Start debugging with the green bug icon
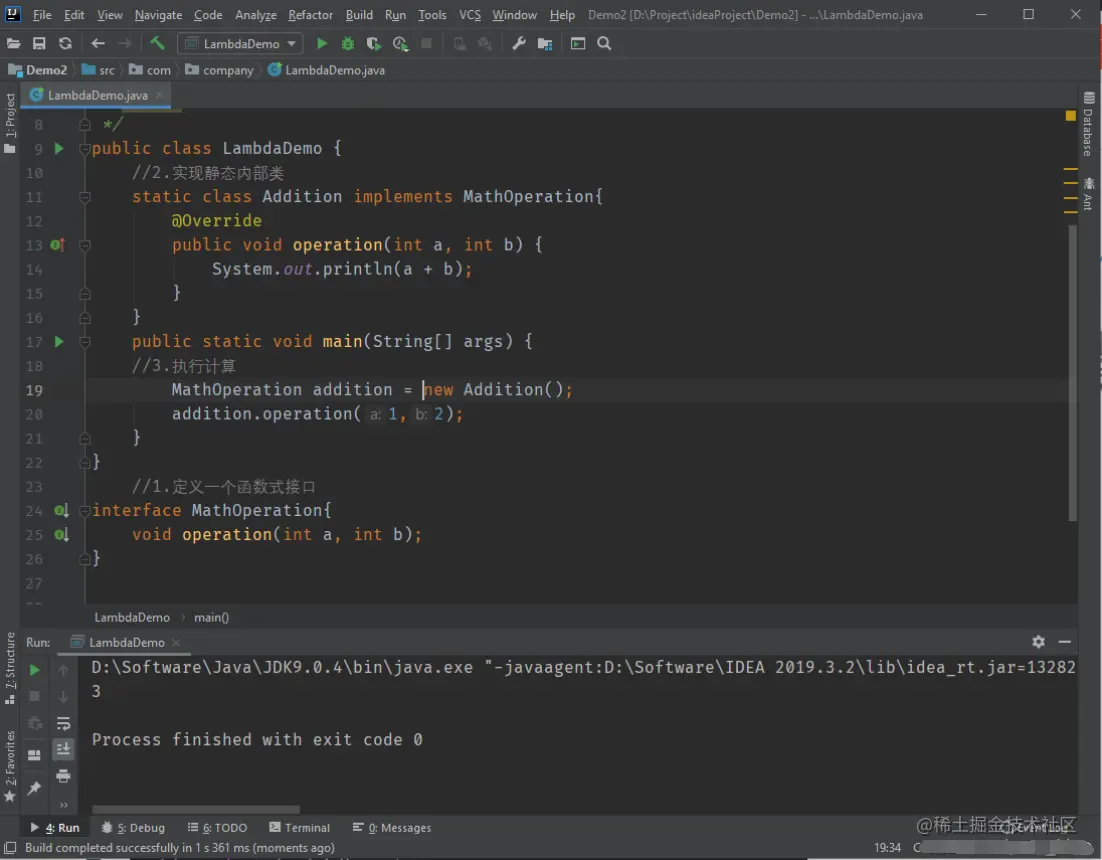The width and height of the screenshot is (1102, 860). pyautogui.click(x=347, y=44)
